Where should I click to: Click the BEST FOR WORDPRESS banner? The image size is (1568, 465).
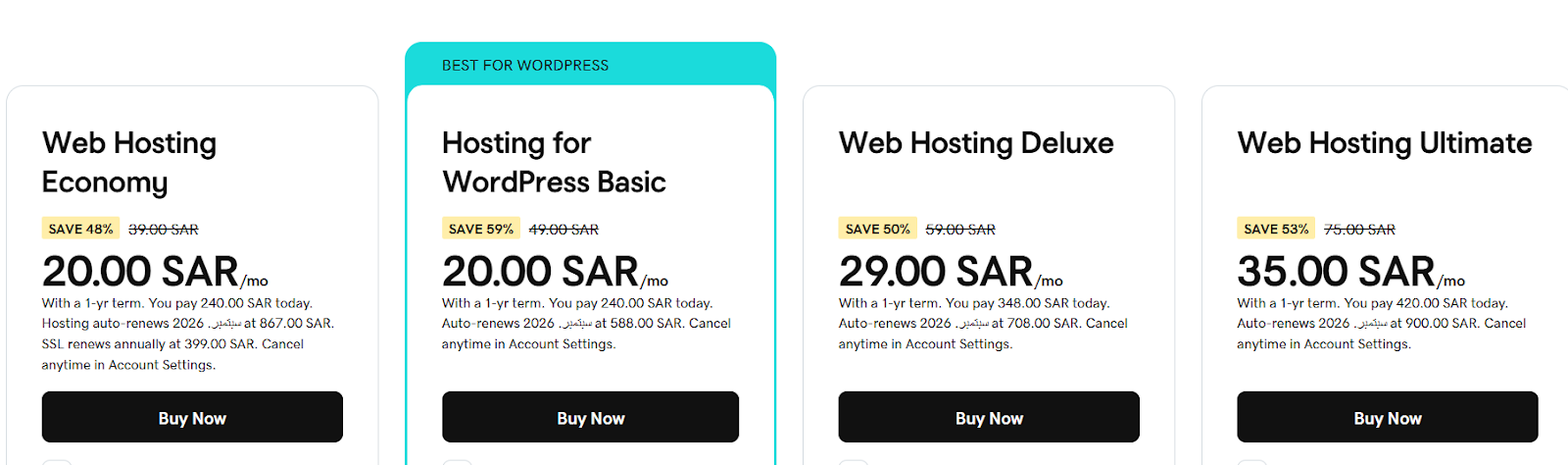pos(525,66)
